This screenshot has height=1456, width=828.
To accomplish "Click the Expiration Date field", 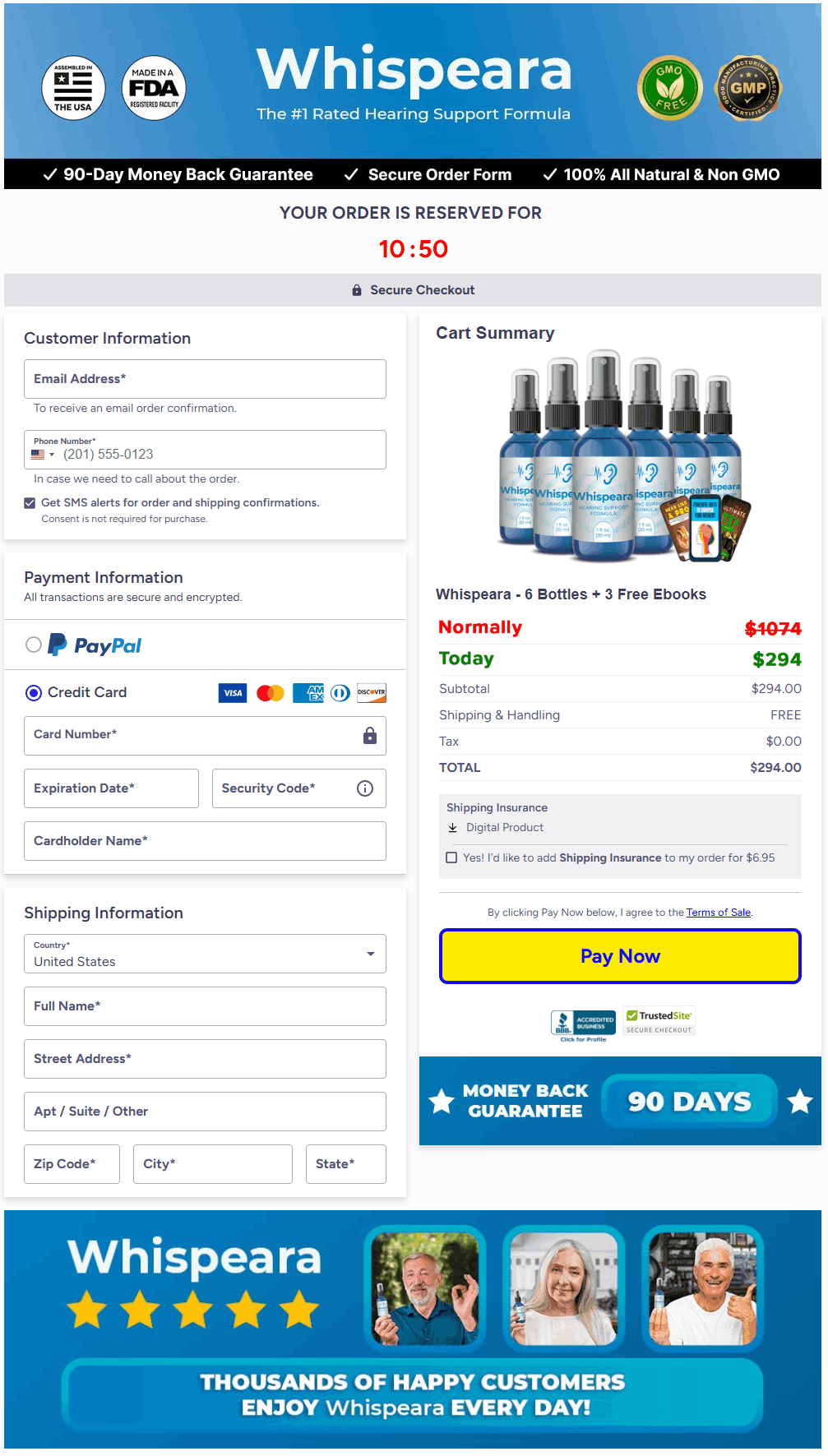I will click(111, 788).
